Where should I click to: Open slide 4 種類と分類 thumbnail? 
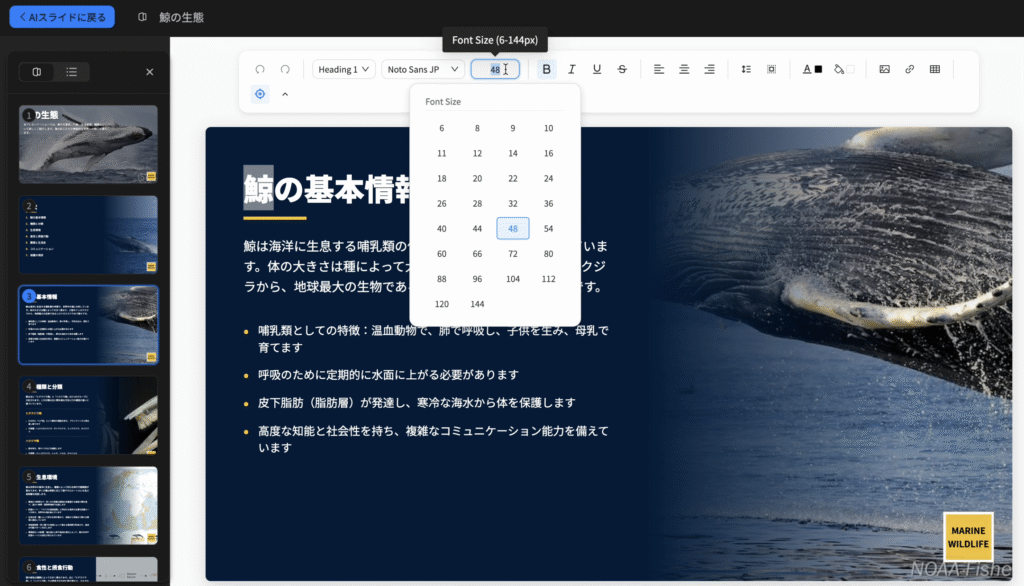88,415
